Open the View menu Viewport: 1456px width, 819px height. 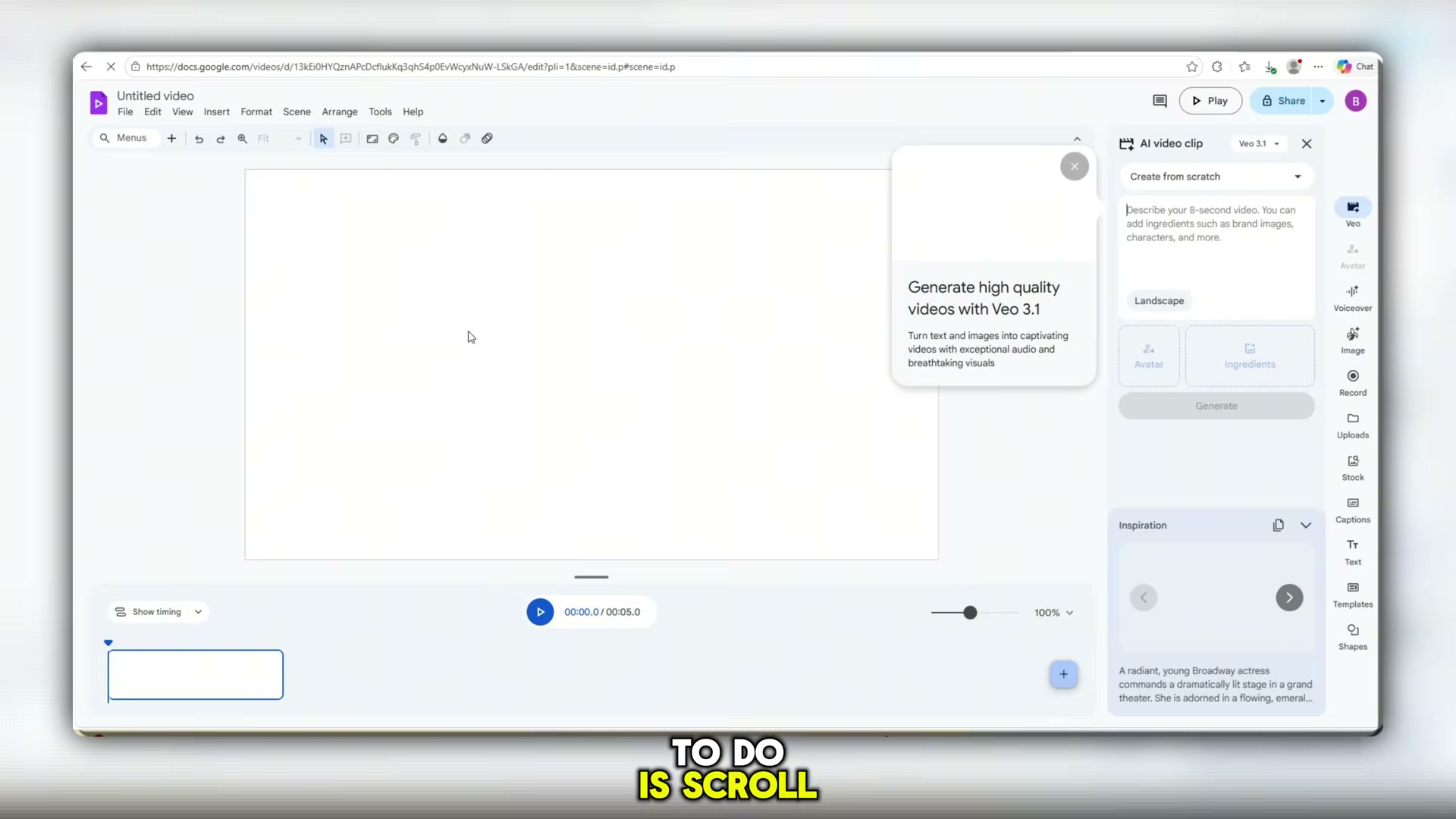coord(182,111)
